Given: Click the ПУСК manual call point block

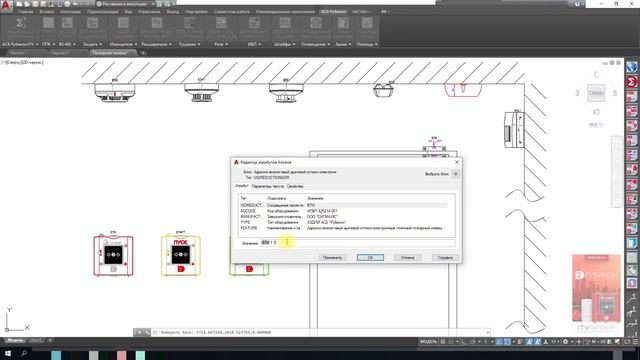Looking at the screenshot, I should pyautogui.click(x=180, y=255).
